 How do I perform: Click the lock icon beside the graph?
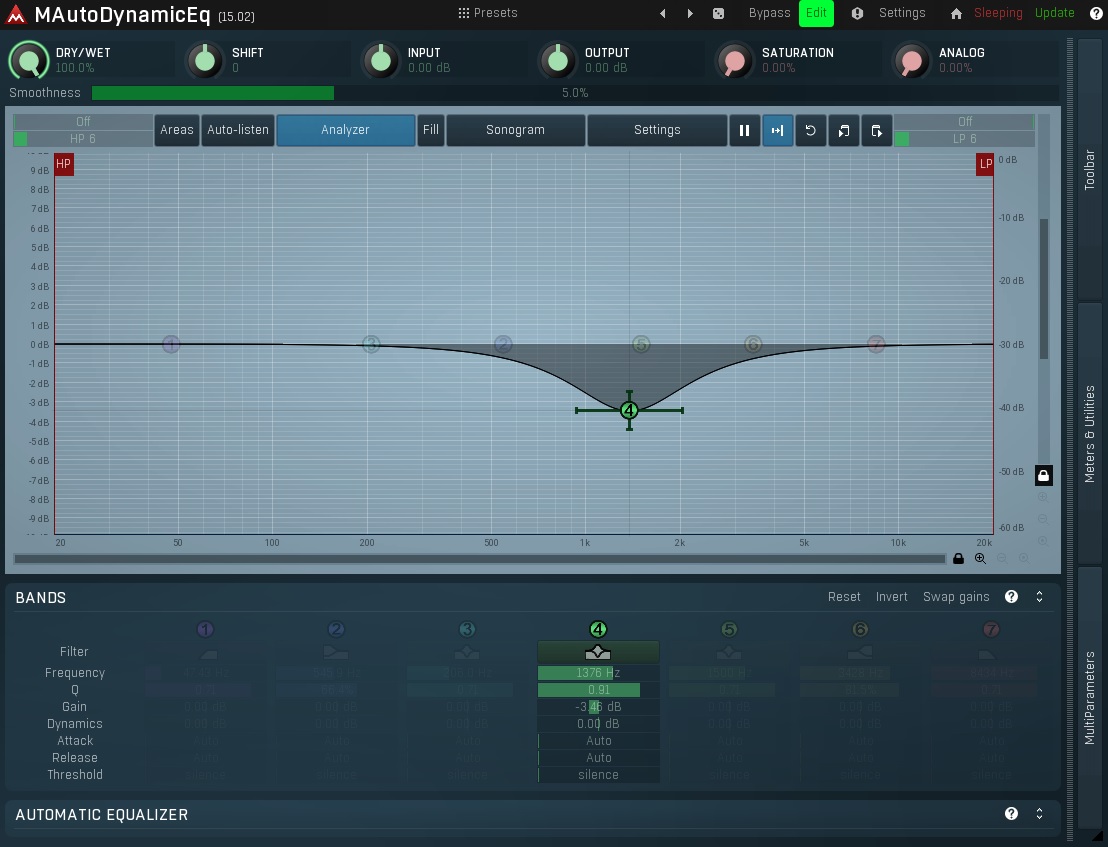(1043, 475)
